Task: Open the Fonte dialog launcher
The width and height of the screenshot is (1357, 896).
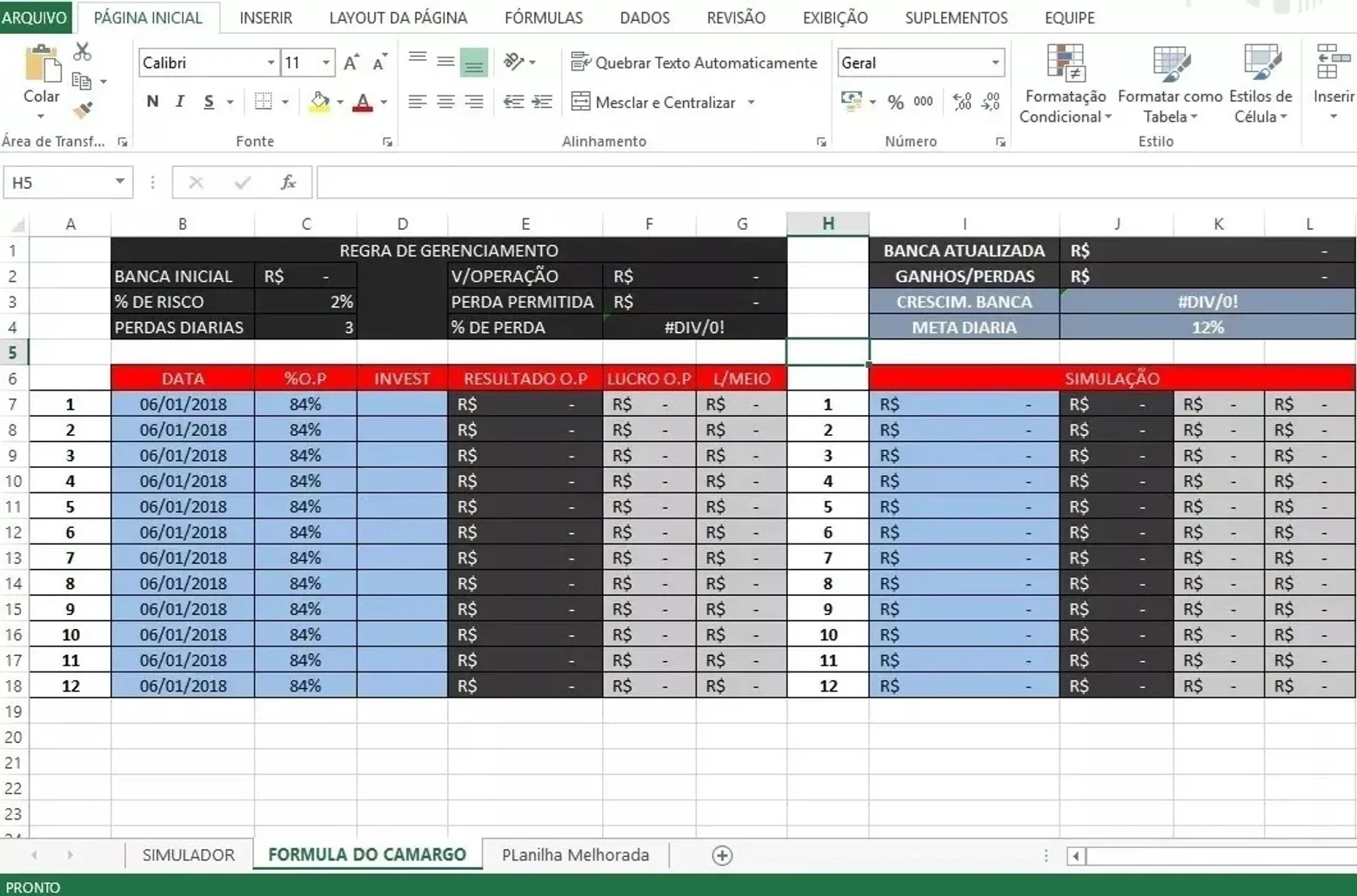Action: [x=387, y=142]
